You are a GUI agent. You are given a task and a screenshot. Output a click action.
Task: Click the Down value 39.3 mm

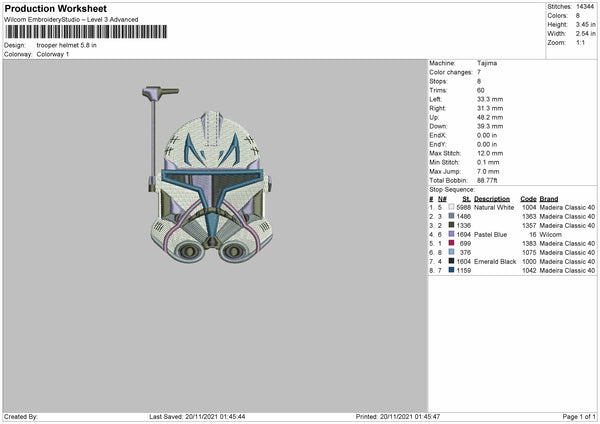point(490,126)
